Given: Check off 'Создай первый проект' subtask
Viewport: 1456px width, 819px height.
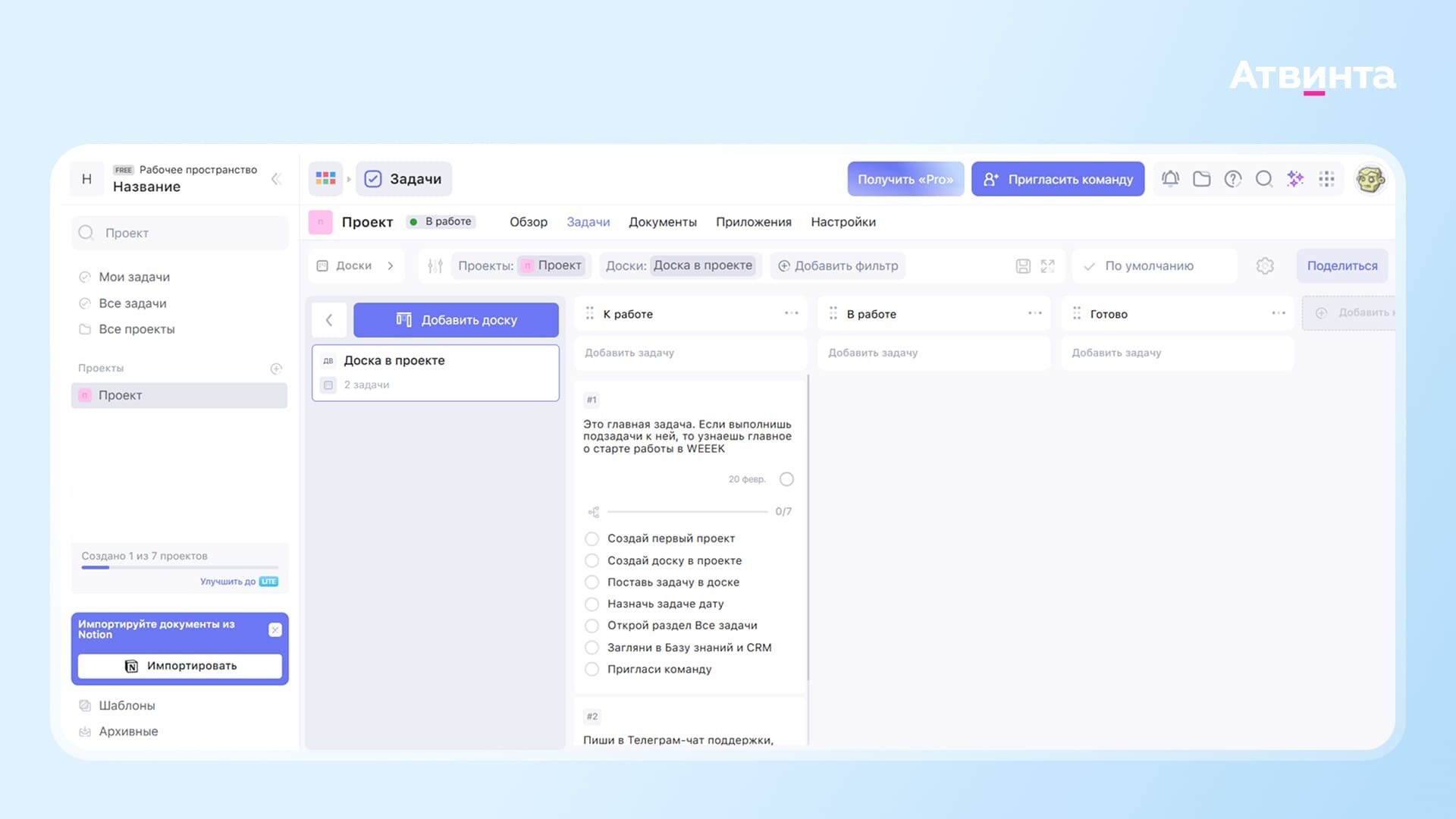Looking at the screenshot, I should tap(592, 538).
